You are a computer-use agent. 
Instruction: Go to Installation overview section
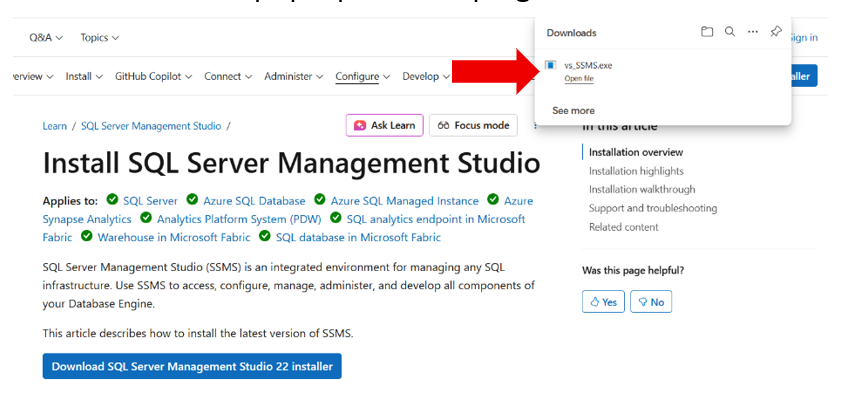(x=636, y=153)
